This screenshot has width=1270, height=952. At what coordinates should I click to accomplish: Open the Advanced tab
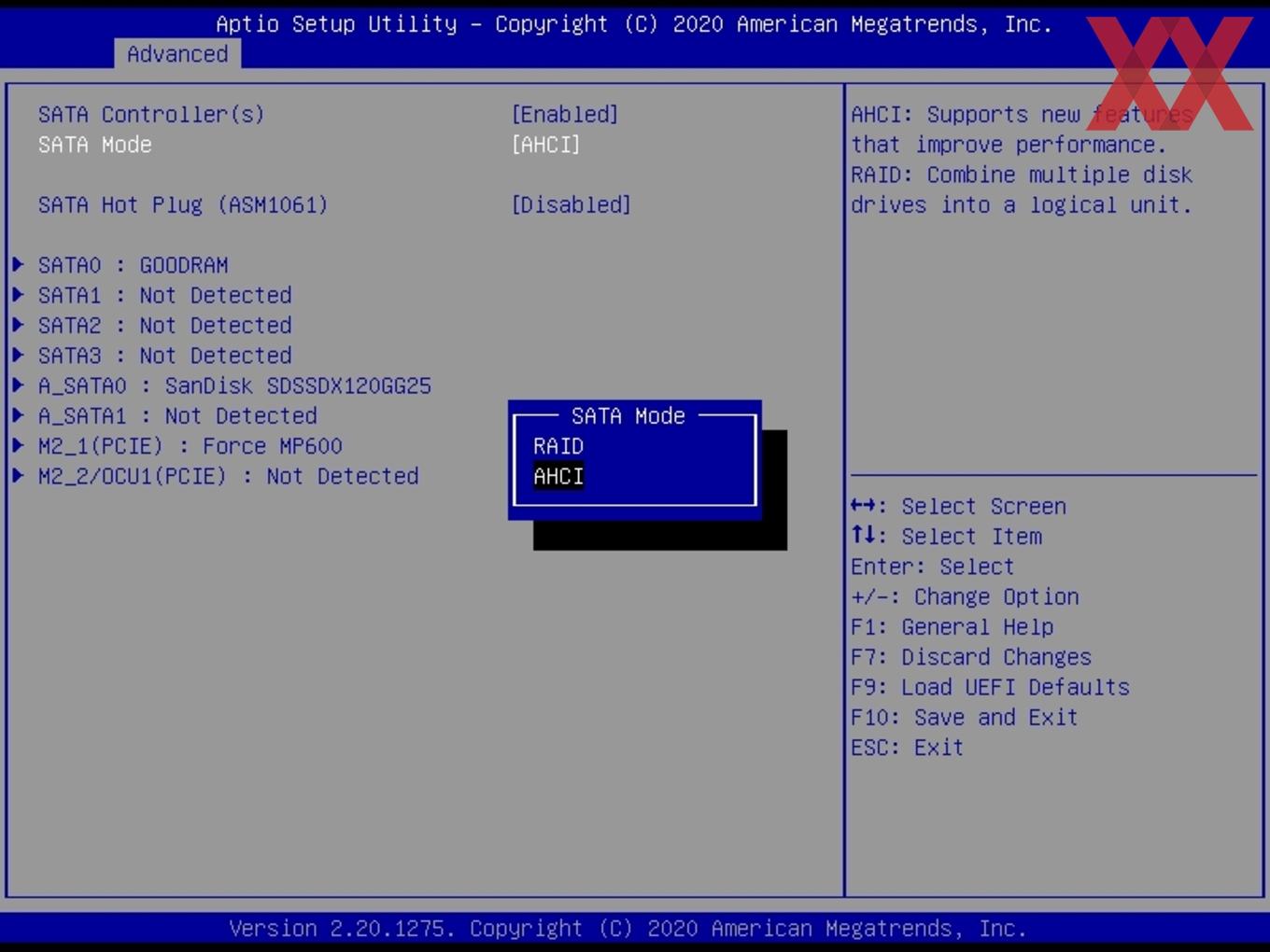(x=177, y=54)
